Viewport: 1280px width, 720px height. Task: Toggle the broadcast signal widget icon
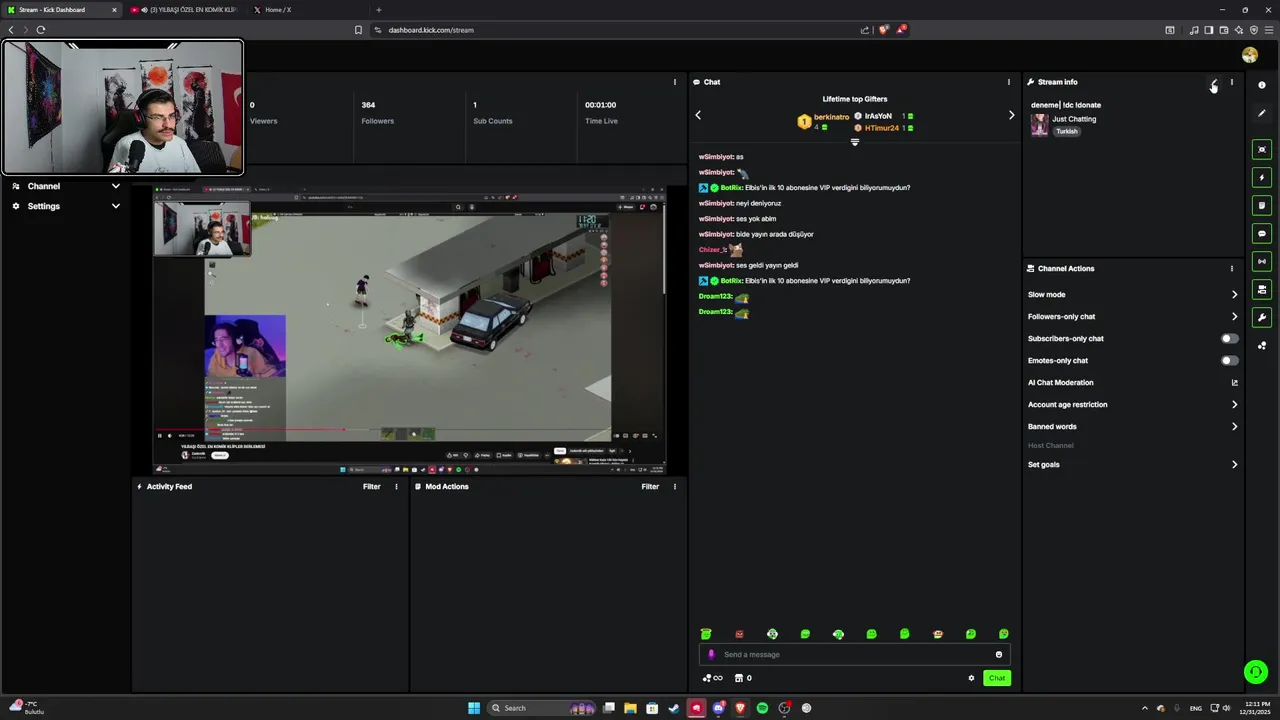tap(1262, 261)
